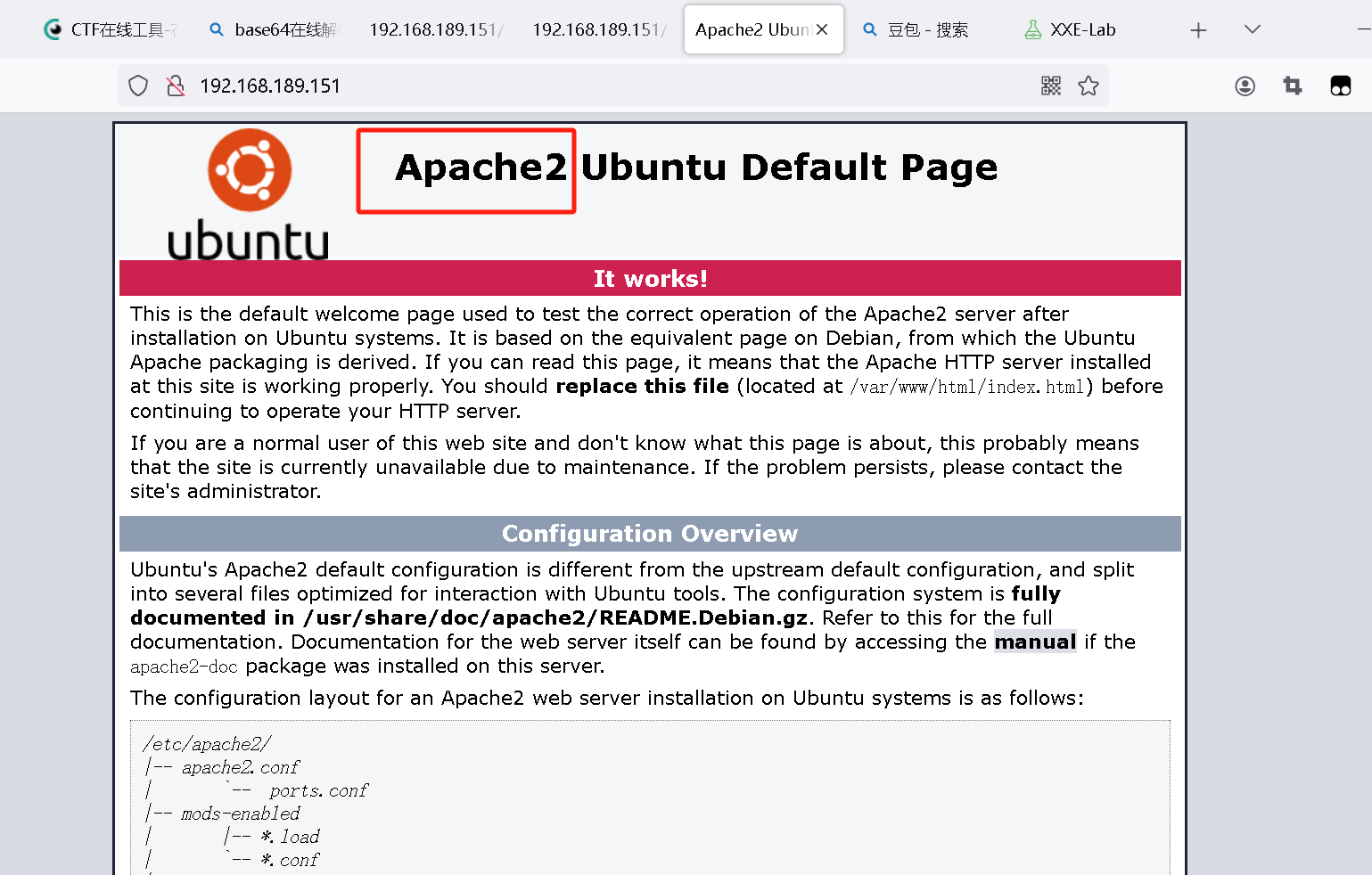Screen dimensions: 1372x875
Task: Click the screenshot crop icon in toolbar
Action: [1293, 86]
